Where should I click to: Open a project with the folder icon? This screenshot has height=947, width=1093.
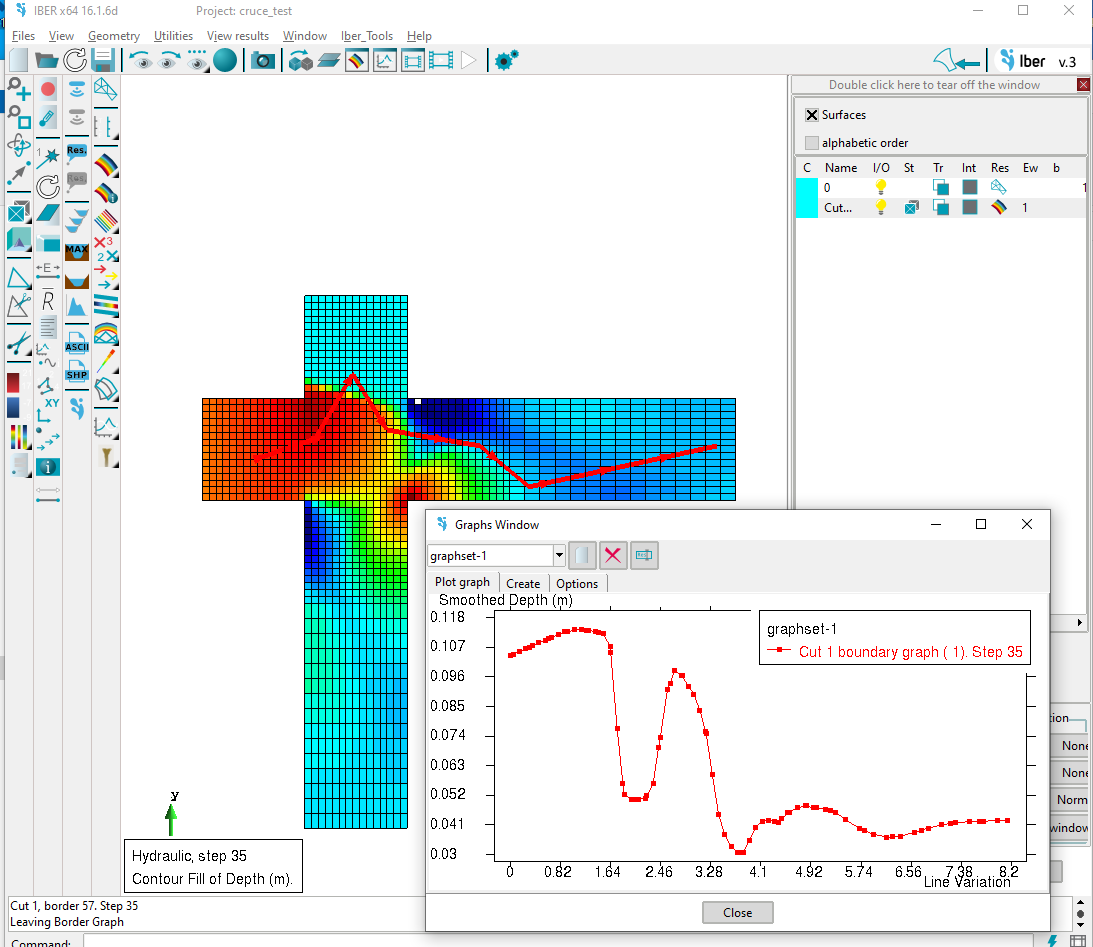tap(47, 61)
